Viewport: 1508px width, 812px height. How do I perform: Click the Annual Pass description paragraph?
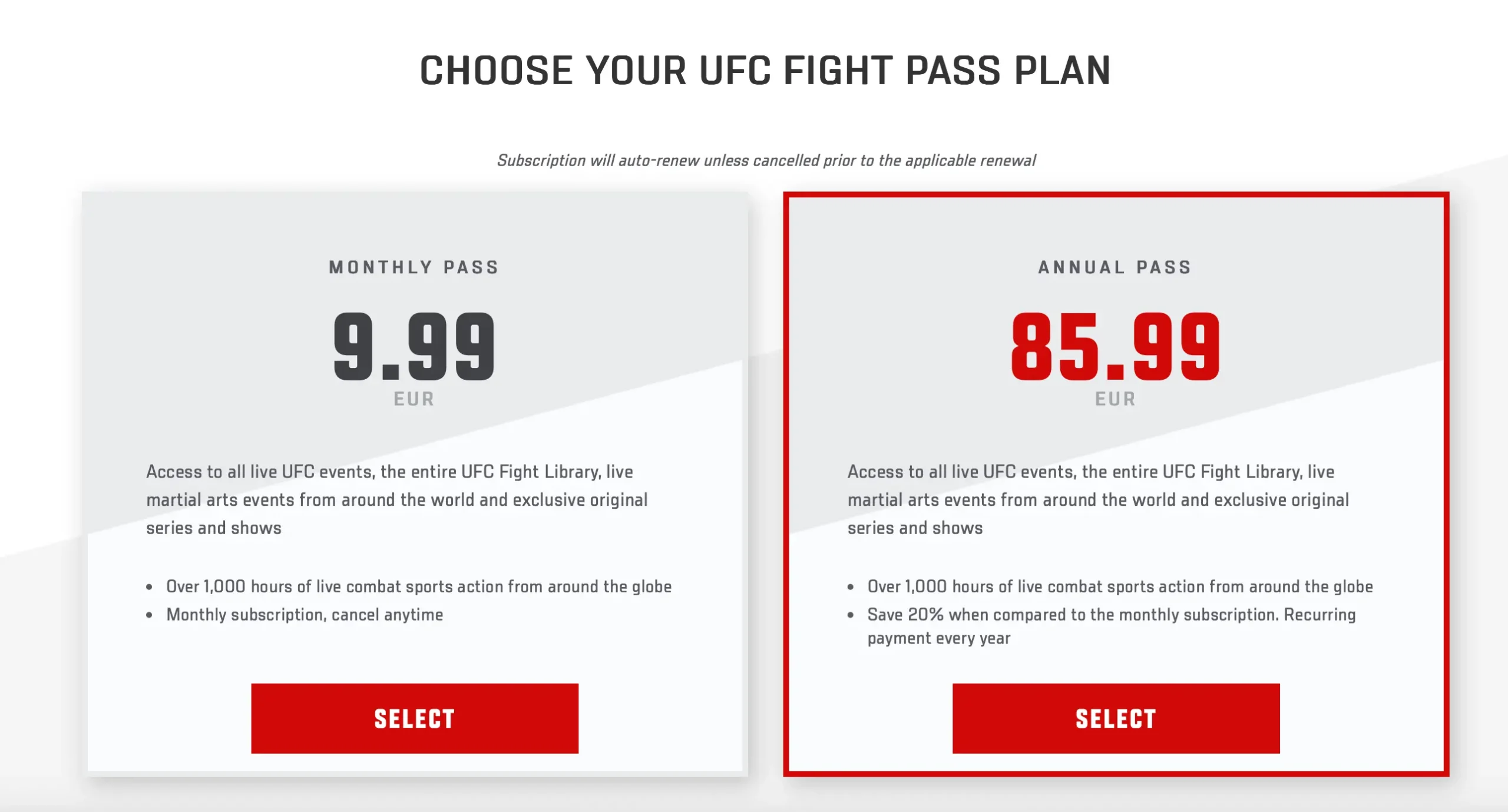[x=1098, y=499]
